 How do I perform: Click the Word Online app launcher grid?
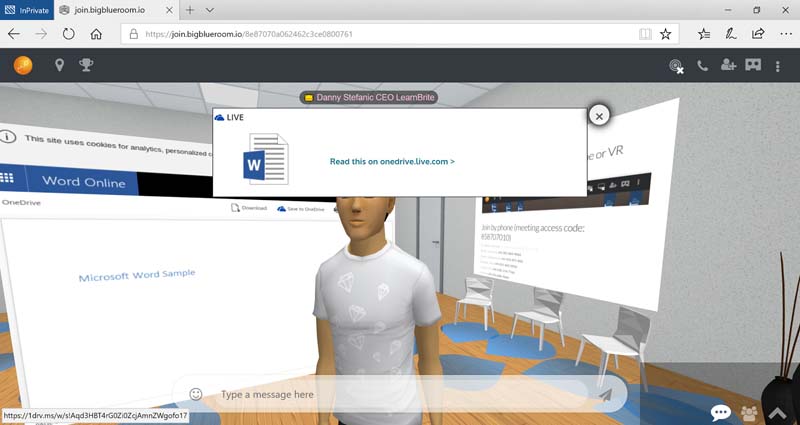pos(7,178)
